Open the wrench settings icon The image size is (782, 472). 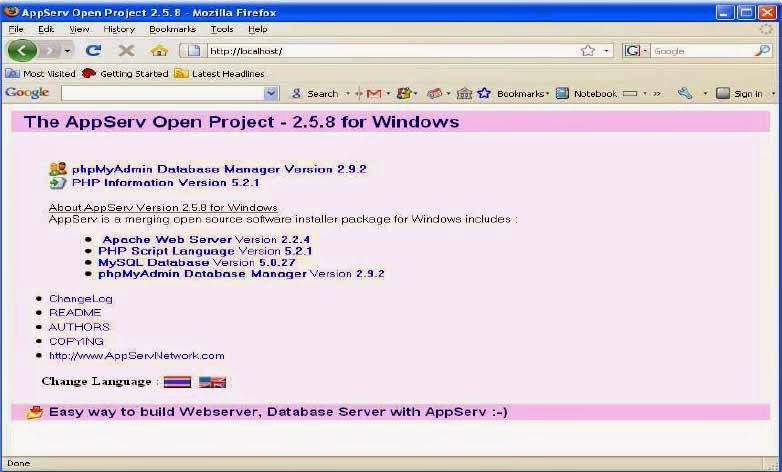685,93
